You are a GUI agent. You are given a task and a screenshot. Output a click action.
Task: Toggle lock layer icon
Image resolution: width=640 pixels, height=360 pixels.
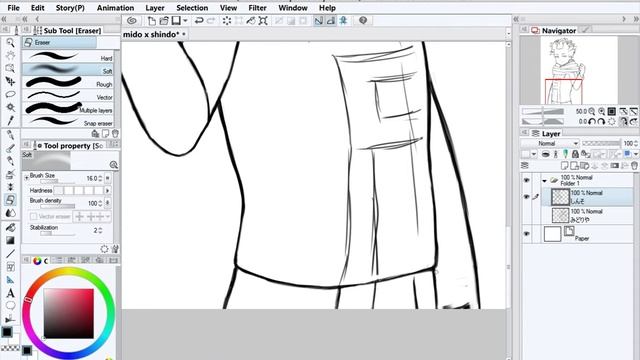(575, 154)
